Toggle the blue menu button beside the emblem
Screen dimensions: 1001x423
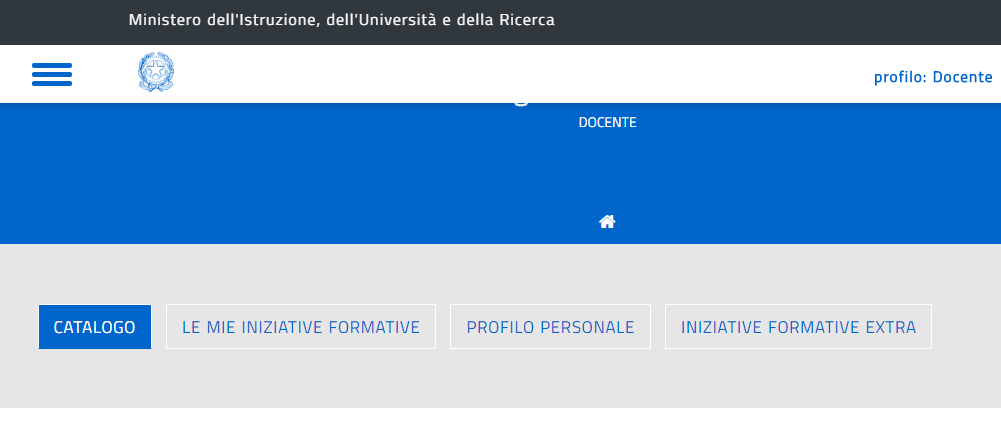[52, 74]
